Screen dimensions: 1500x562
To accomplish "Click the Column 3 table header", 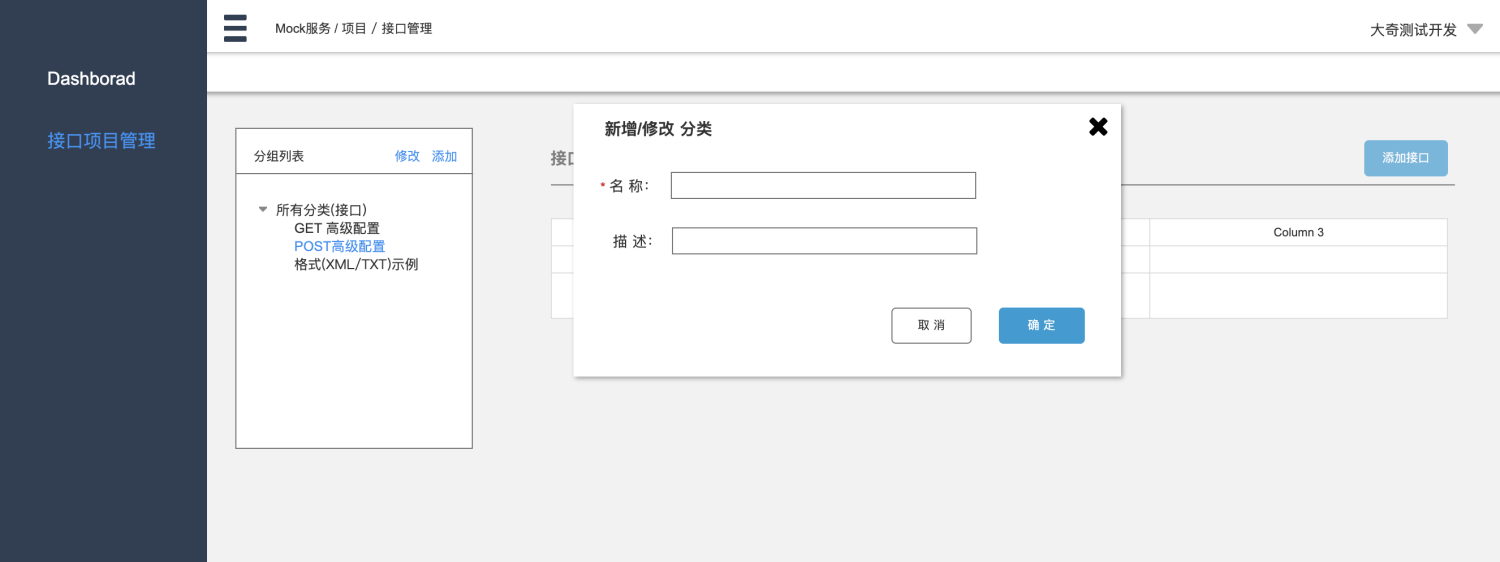I will tap(1298, 232).
